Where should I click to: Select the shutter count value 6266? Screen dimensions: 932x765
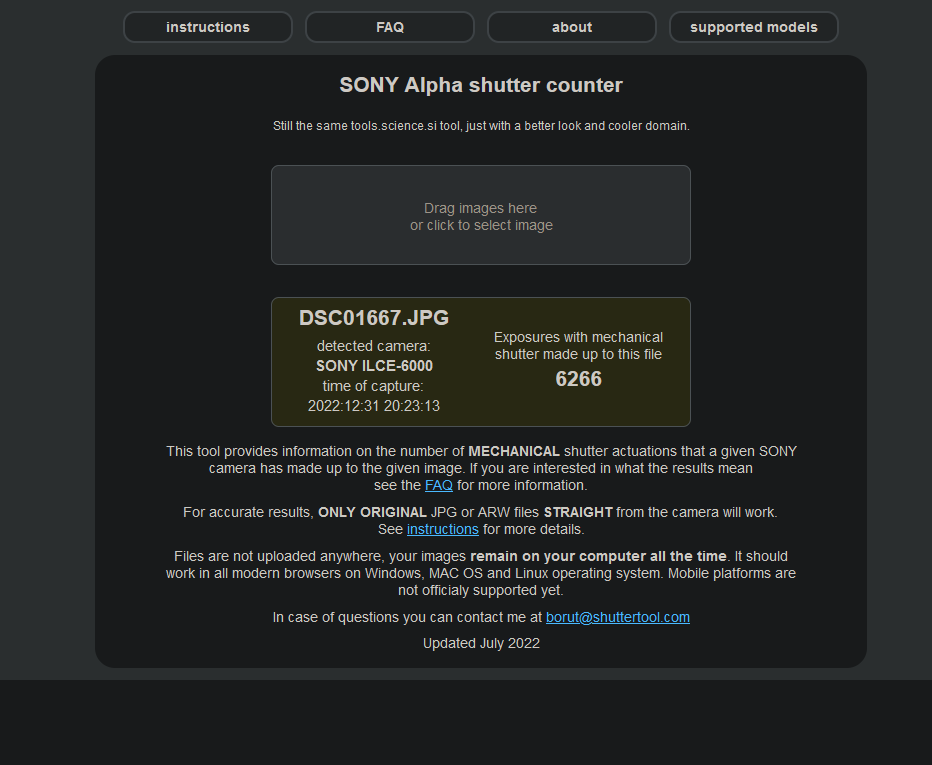pos(578,379)
